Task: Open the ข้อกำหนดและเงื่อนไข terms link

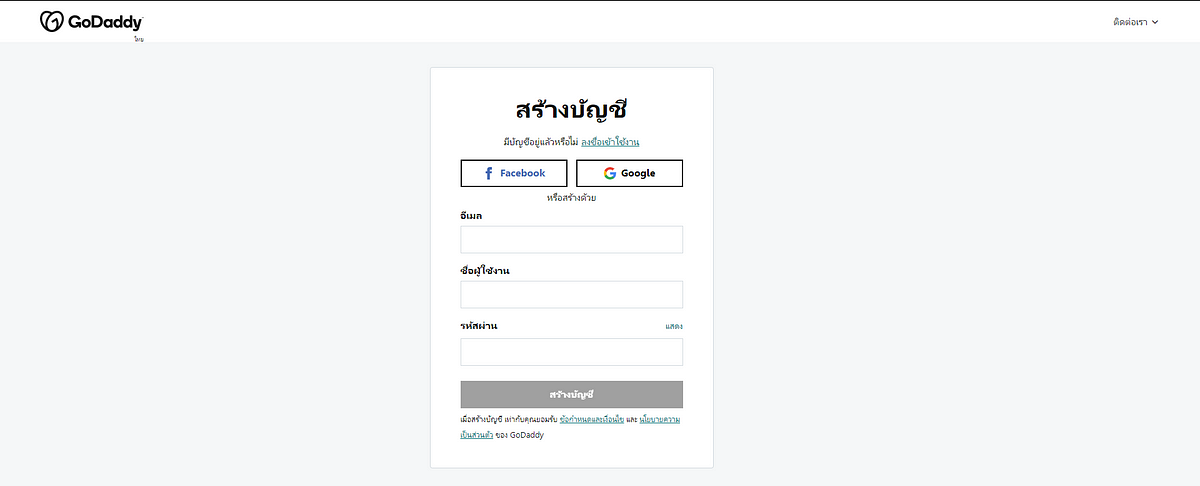Action: pyautogui.click(x=592, y=420)
